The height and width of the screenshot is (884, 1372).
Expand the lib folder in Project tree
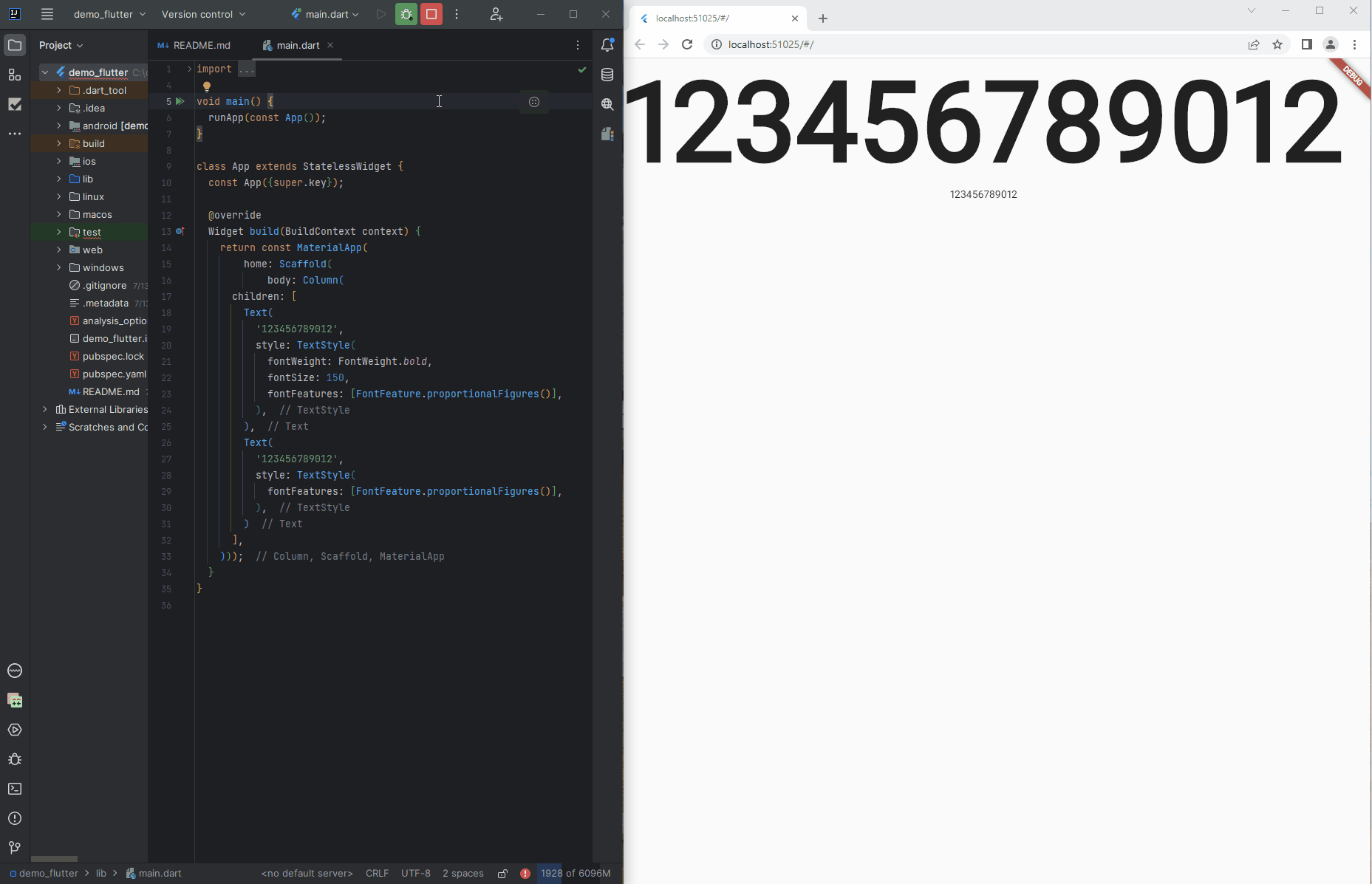(x=59, y=179)
